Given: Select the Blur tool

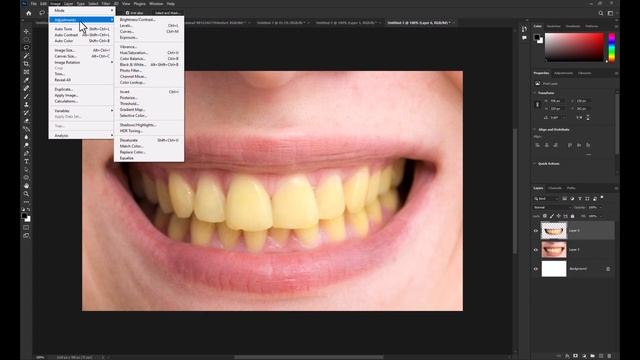Looking at the screenshot, I should pyautogui.click(x=26, y=137).
